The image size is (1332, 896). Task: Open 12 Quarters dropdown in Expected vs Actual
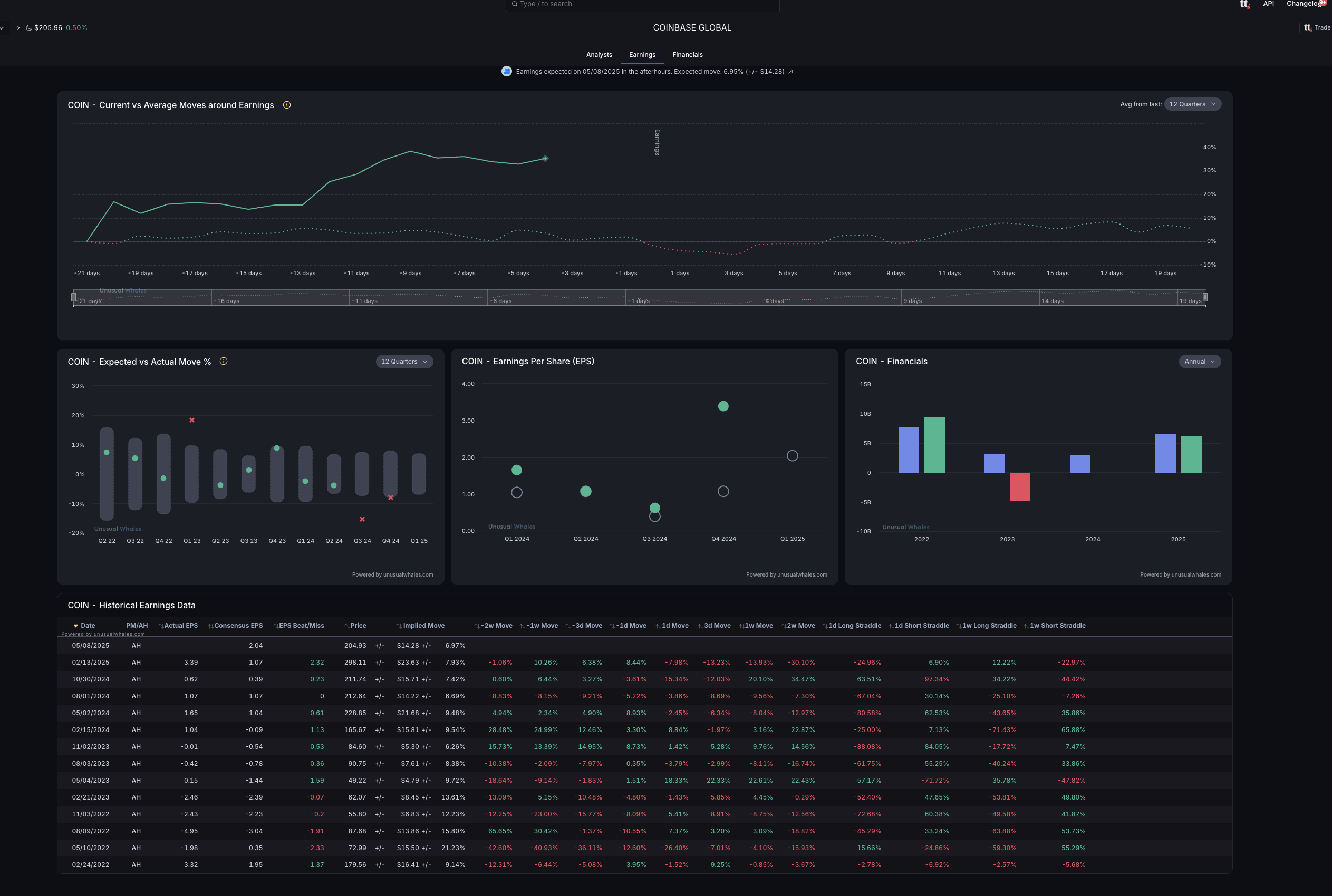click(x=404, y=361)
